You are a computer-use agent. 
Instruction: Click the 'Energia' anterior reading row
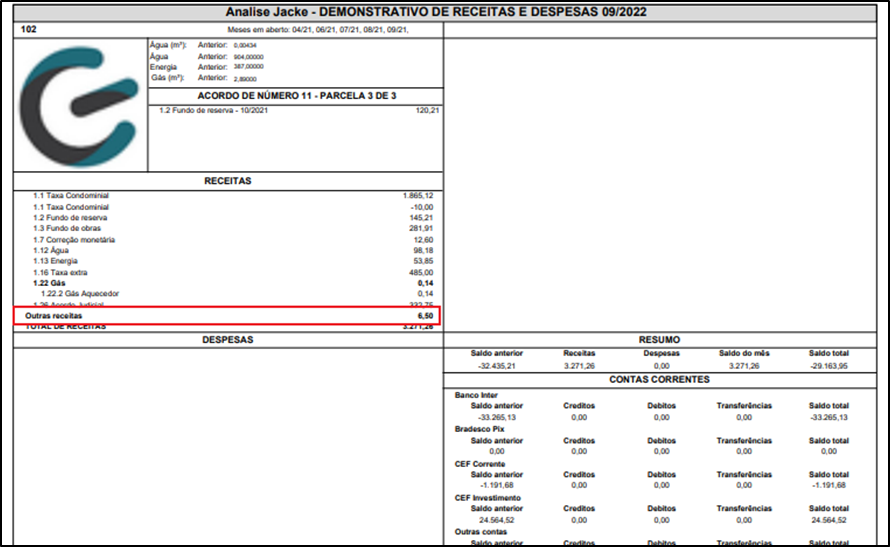tap(207, 67)
